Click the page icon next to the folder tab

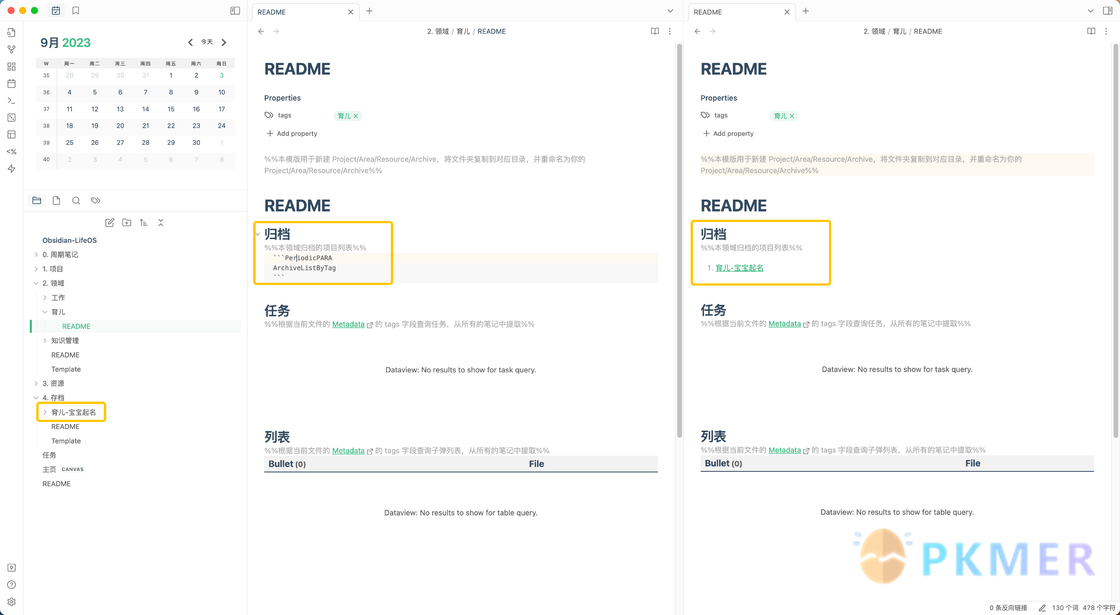pos(56,201)
